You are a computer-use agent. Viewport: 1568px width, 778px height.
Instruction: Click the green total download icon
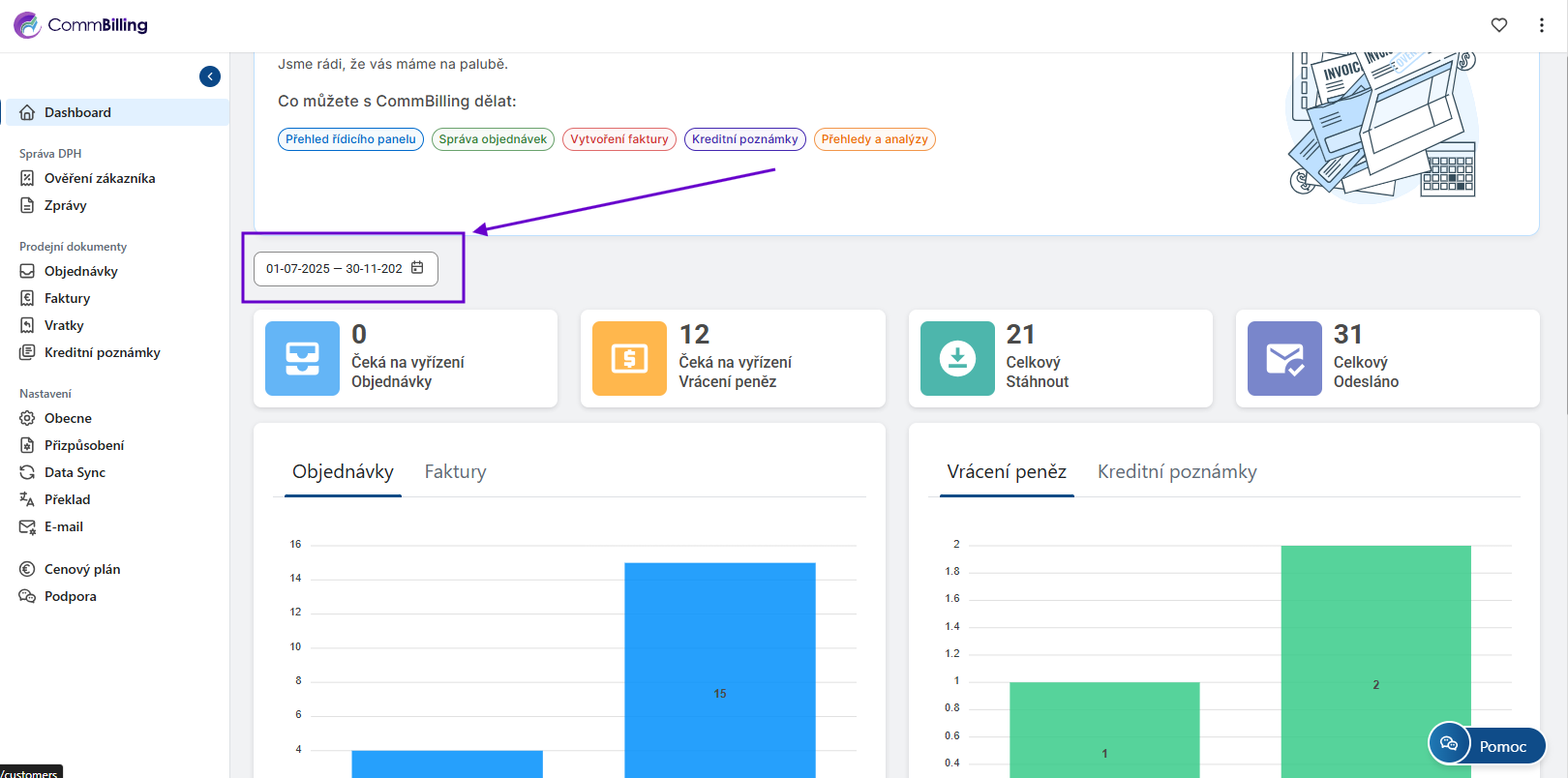pyautogui.click(x=956, y=358)
